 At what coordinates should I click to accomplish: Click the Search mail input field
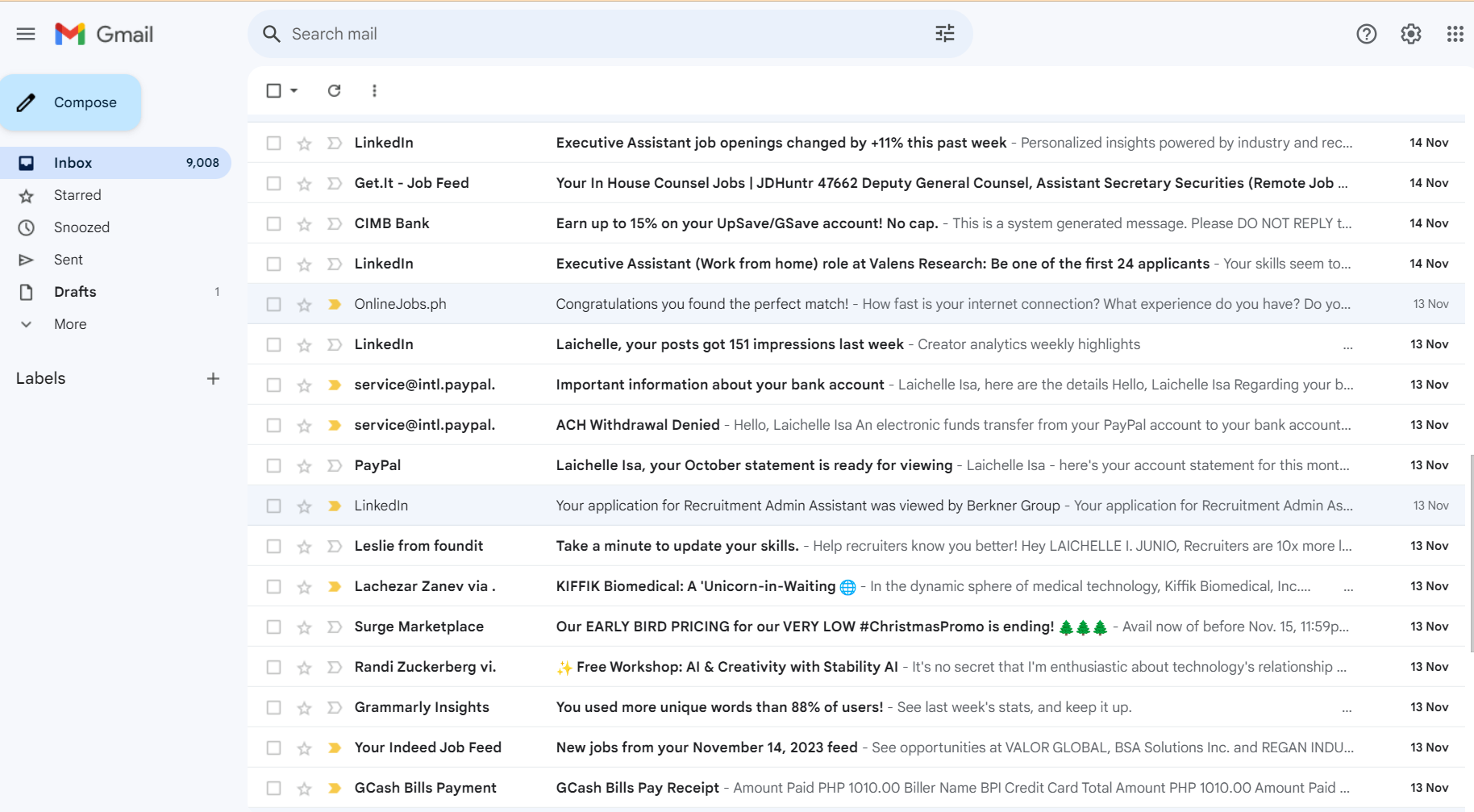(609, 34)
